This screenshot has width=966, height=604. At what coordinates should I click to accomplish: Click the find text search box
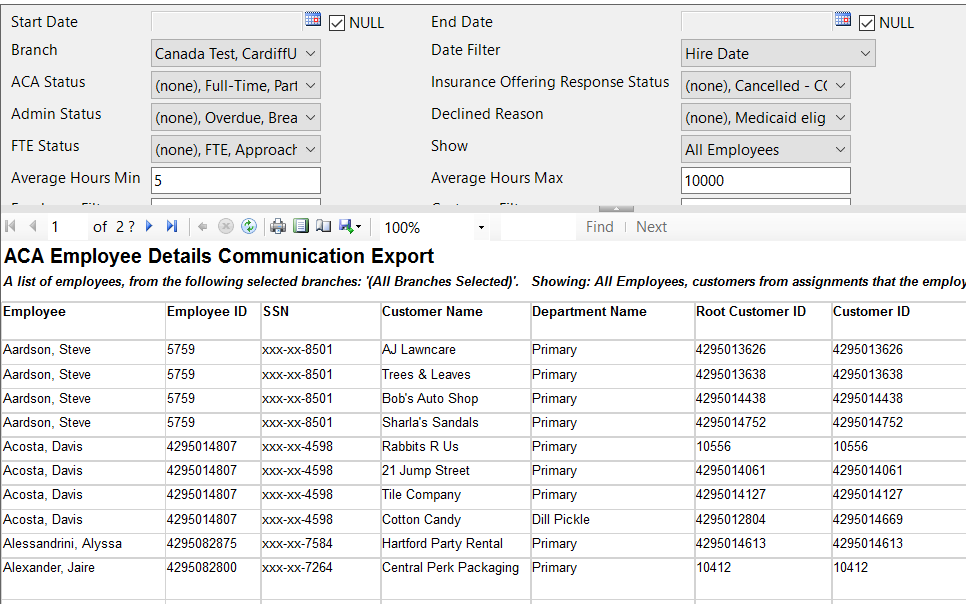(x=538, y=227)
